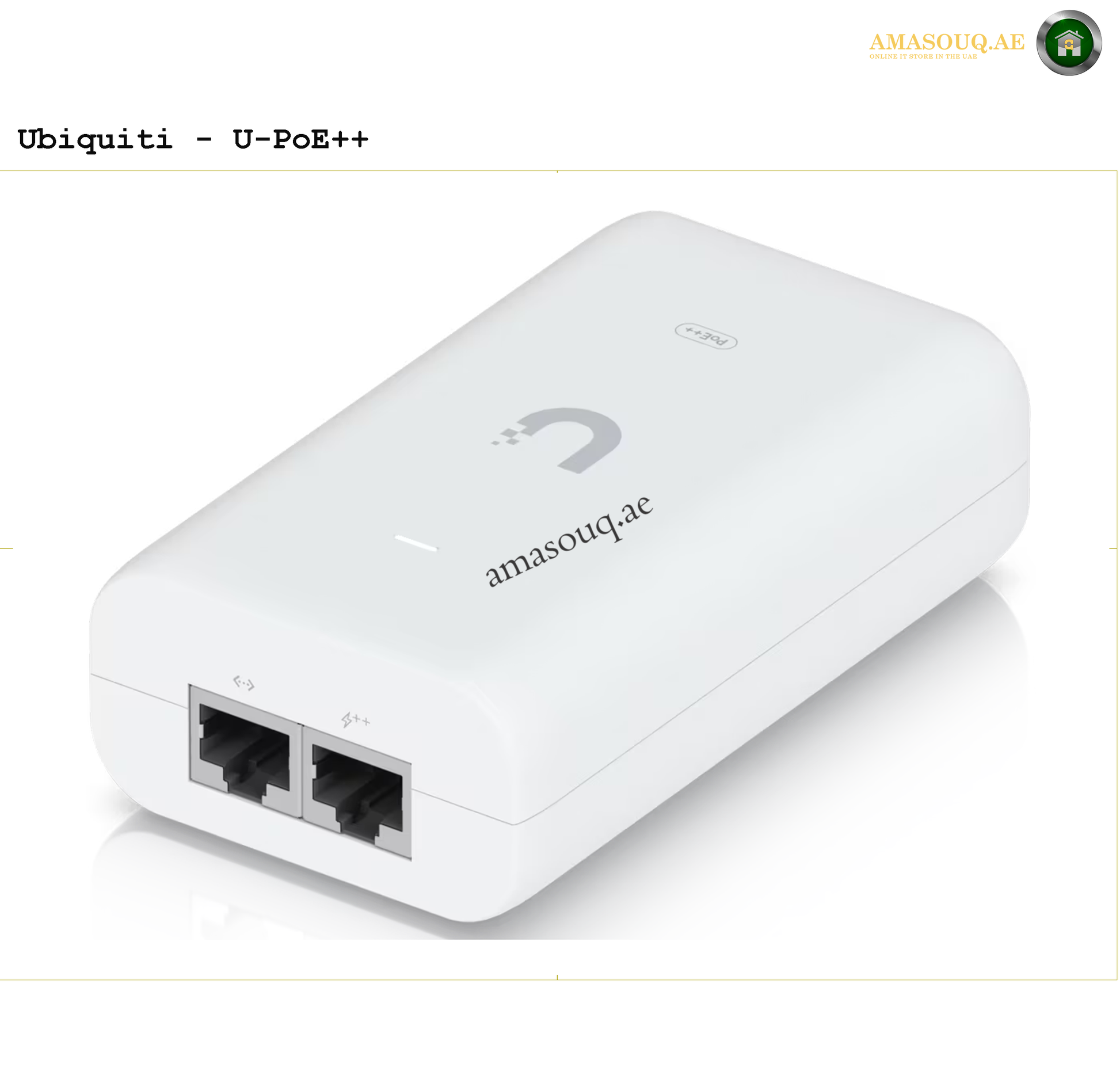Click the white LED indicator line
1120x1079 pixels.
(416, 543)
